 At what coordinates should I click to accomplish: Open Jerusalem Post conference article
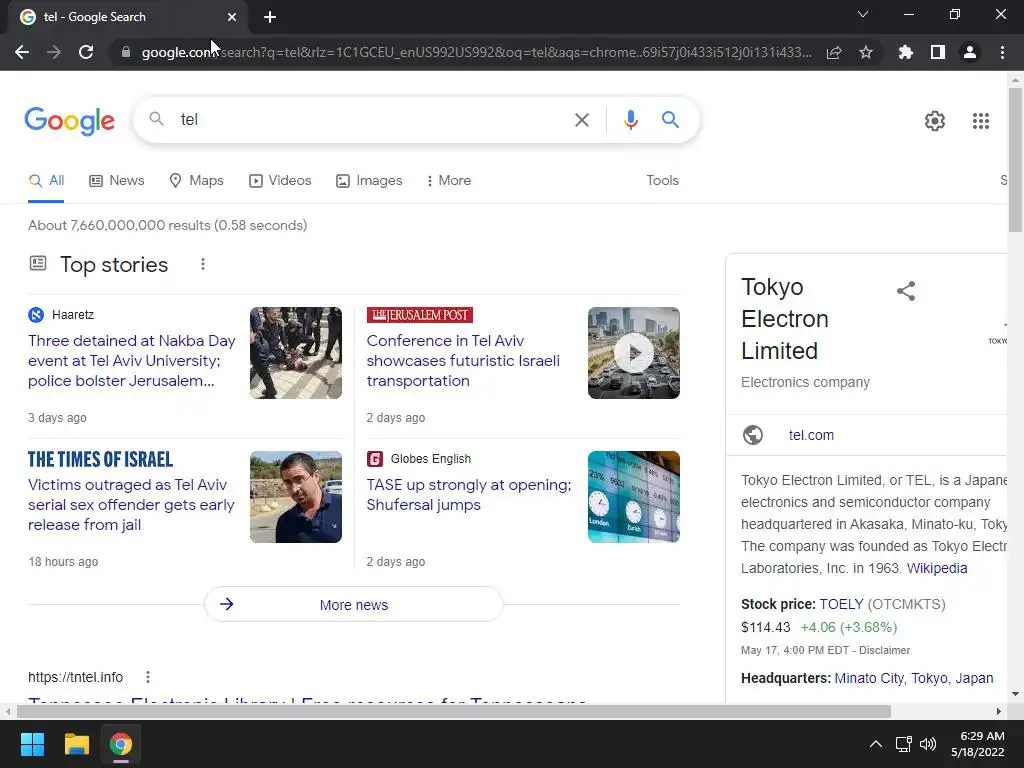[x=463, y=360]
